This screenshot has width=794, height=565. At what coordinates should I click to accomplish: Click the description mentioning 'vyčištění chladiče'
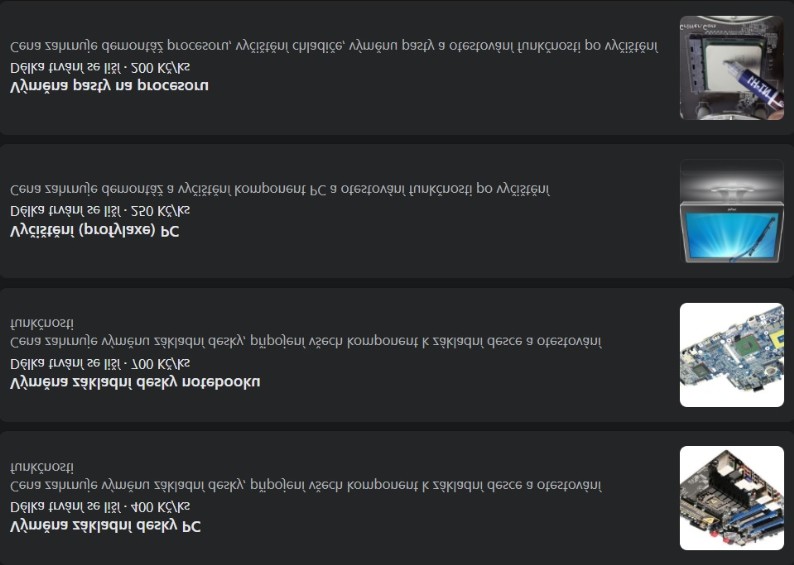[334, 46]
